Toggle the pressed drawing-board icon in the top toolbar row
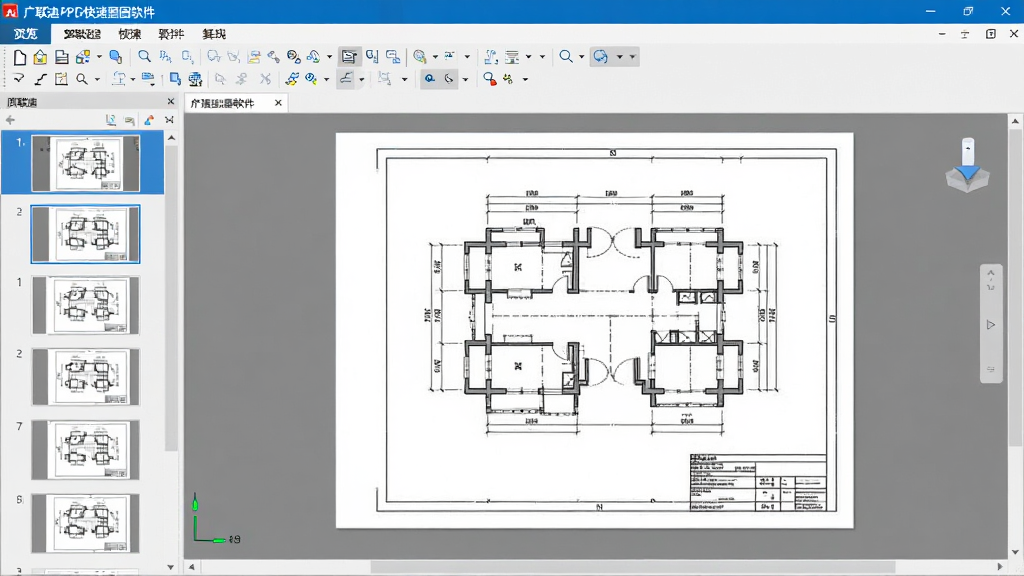1024x576 pixels. pos(349,57)
